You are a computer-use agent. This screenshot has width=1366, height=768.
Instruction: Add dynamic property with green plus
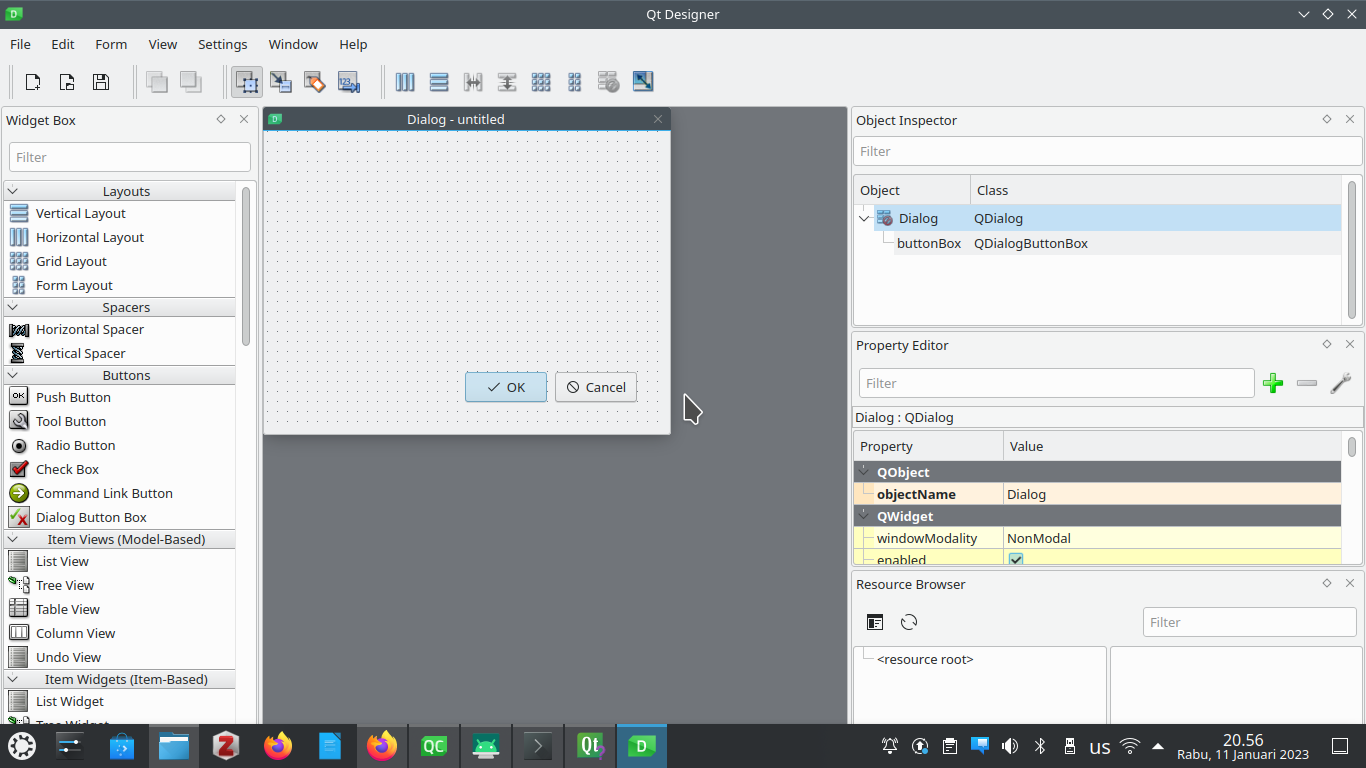click(x=1273, y=383)
